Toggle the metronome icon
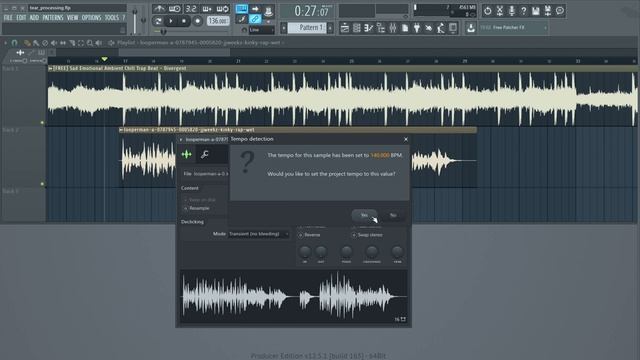640x360 pixels. pyautogui.click(x=159, y=9)
